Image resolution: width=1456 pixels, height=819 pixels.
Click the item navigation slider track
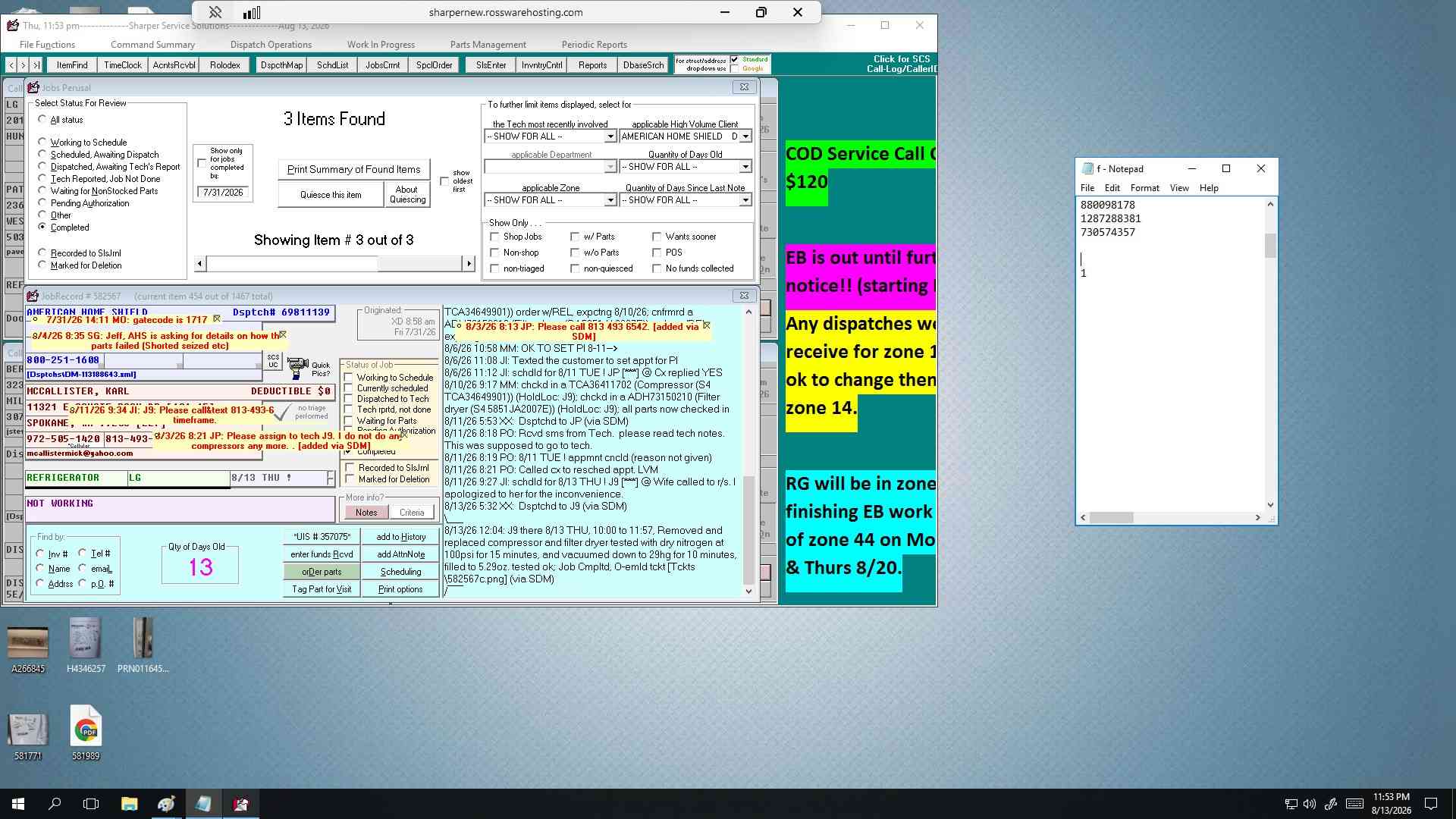(x=334, y=263)
